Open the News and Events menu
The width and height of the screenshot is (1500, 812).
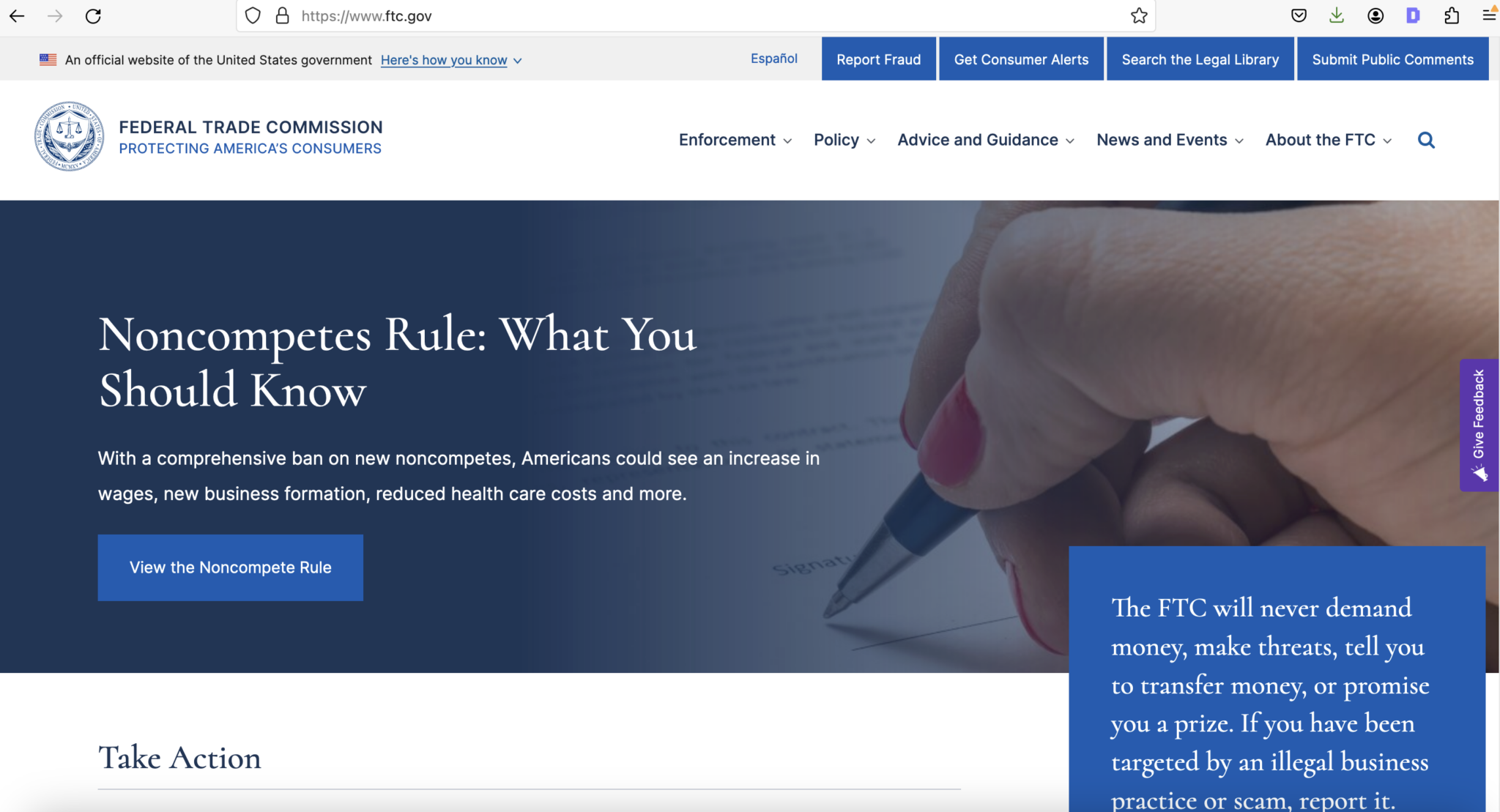coord(1170,140)
